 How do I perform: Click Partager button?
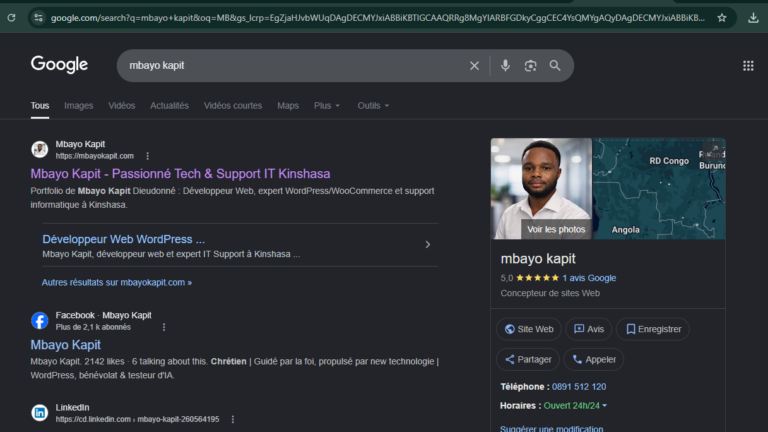click(528, 360)
